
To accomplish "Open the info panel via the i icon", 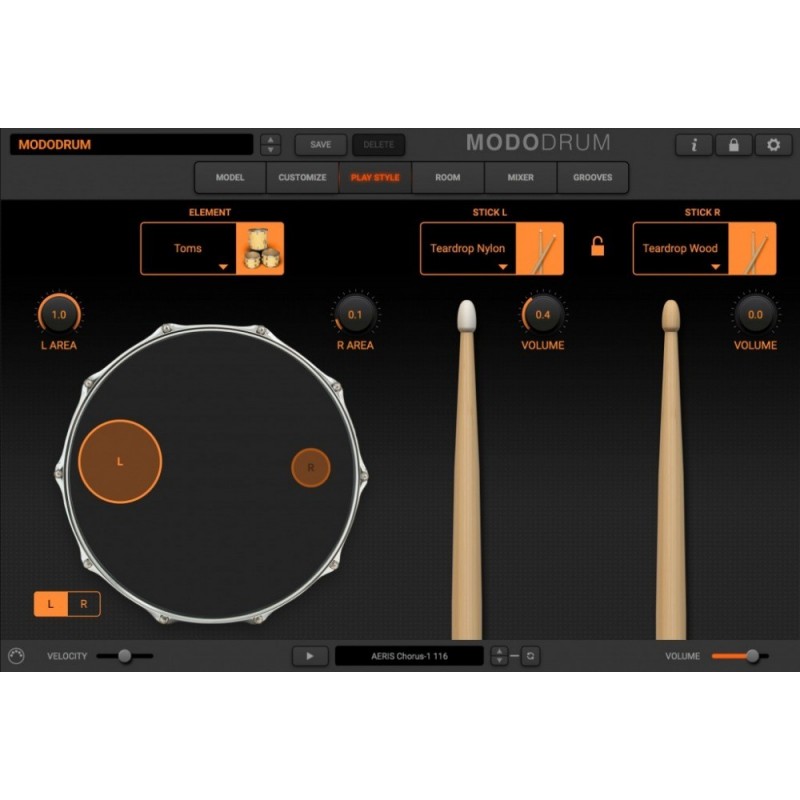I will 693,144.
